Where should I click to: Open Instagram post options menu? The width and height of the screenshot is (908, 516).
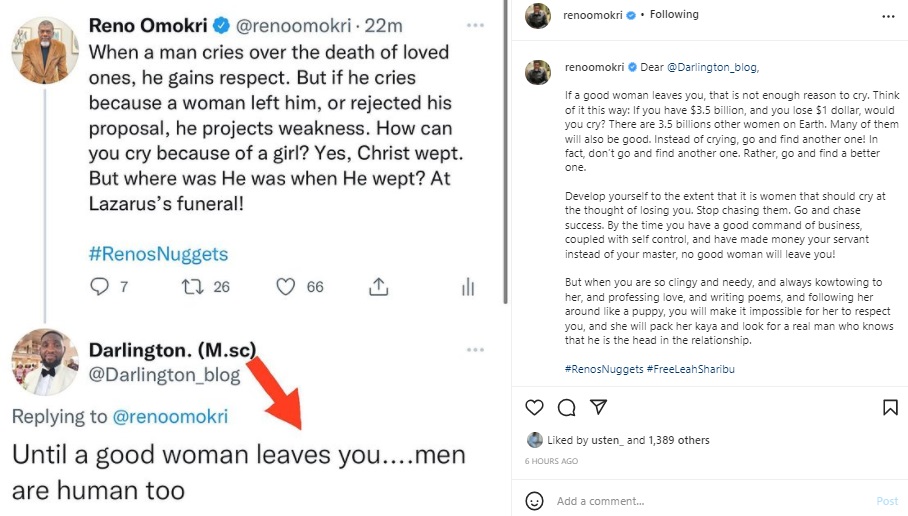[889, 16]
